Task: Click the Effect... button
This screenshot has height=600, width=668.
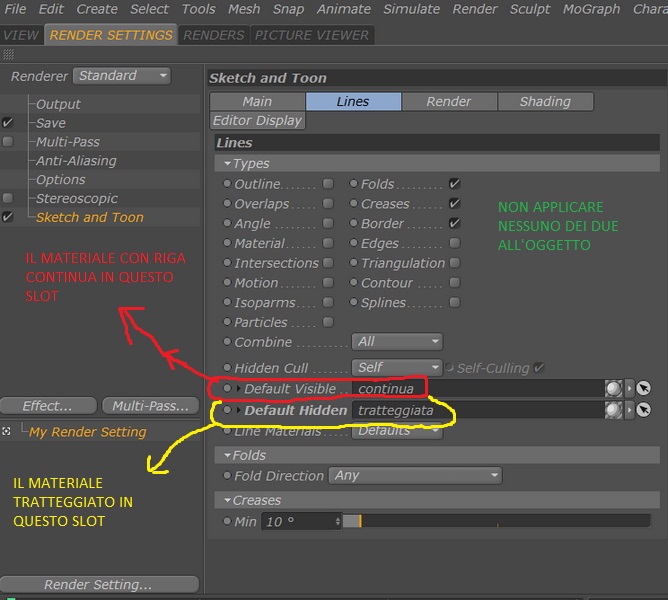Action: pyautogui.click(x=48, y=406)
